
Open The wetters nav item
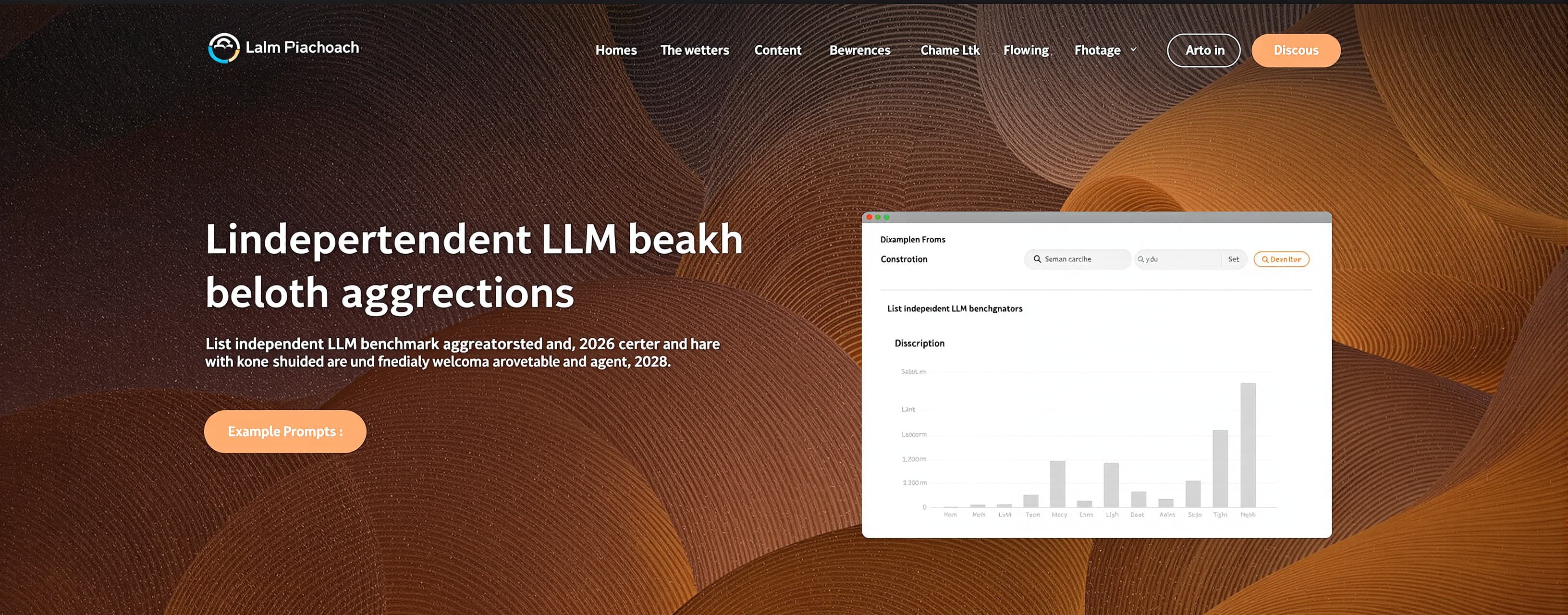pos(695,50)
